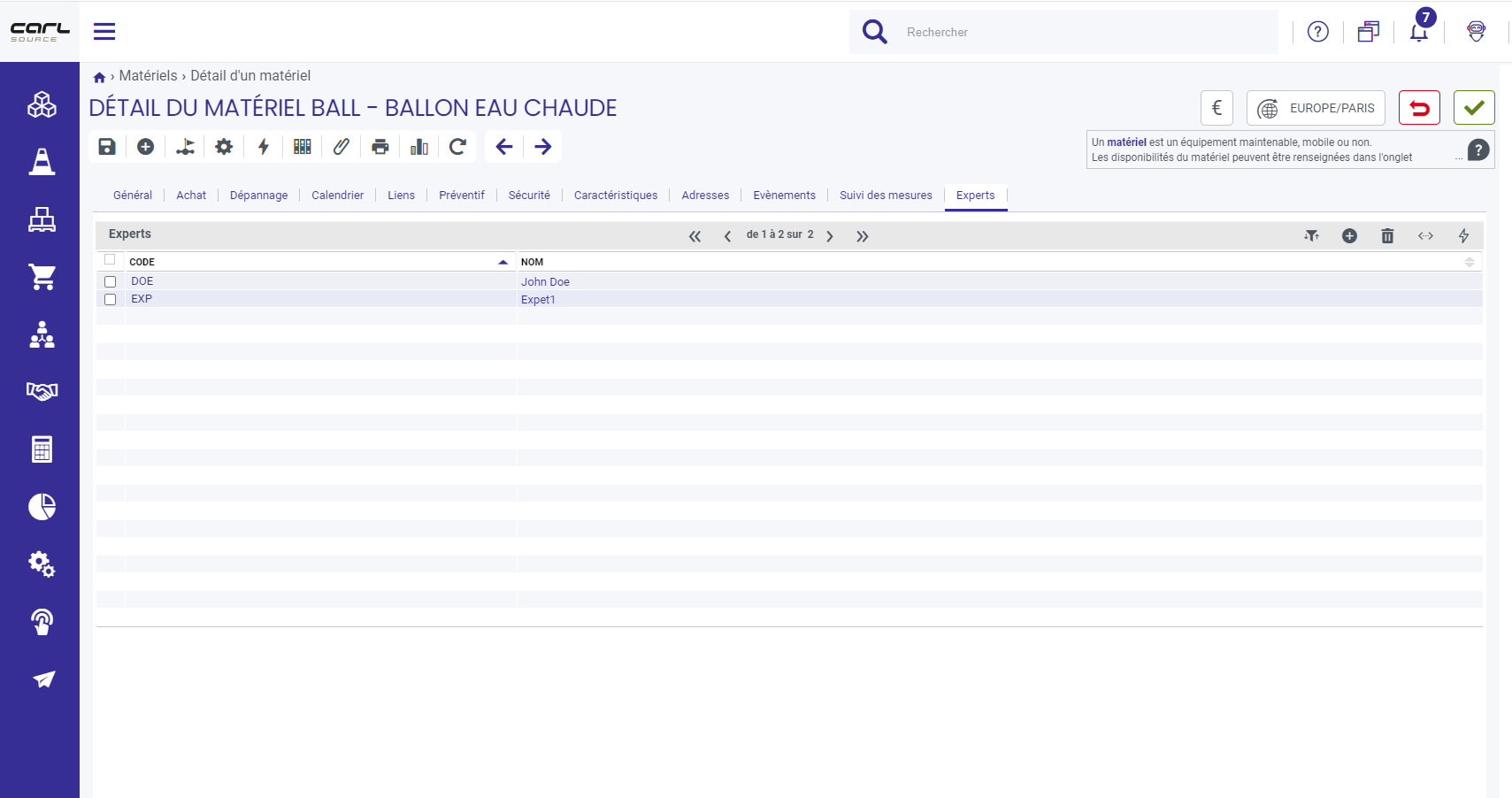
Task: Switch to the Achat tab
Action: (x=191, y=196)
